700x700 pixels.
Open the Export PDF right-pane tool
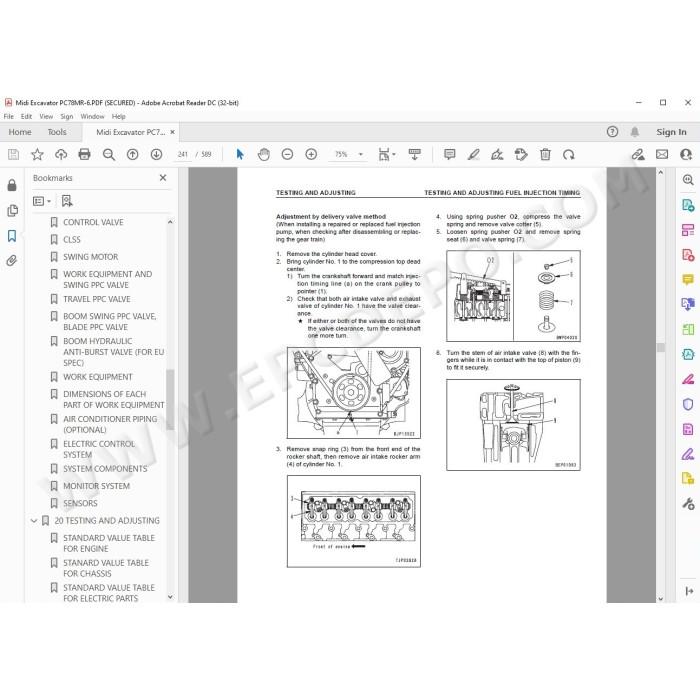(x=688, y=205)
